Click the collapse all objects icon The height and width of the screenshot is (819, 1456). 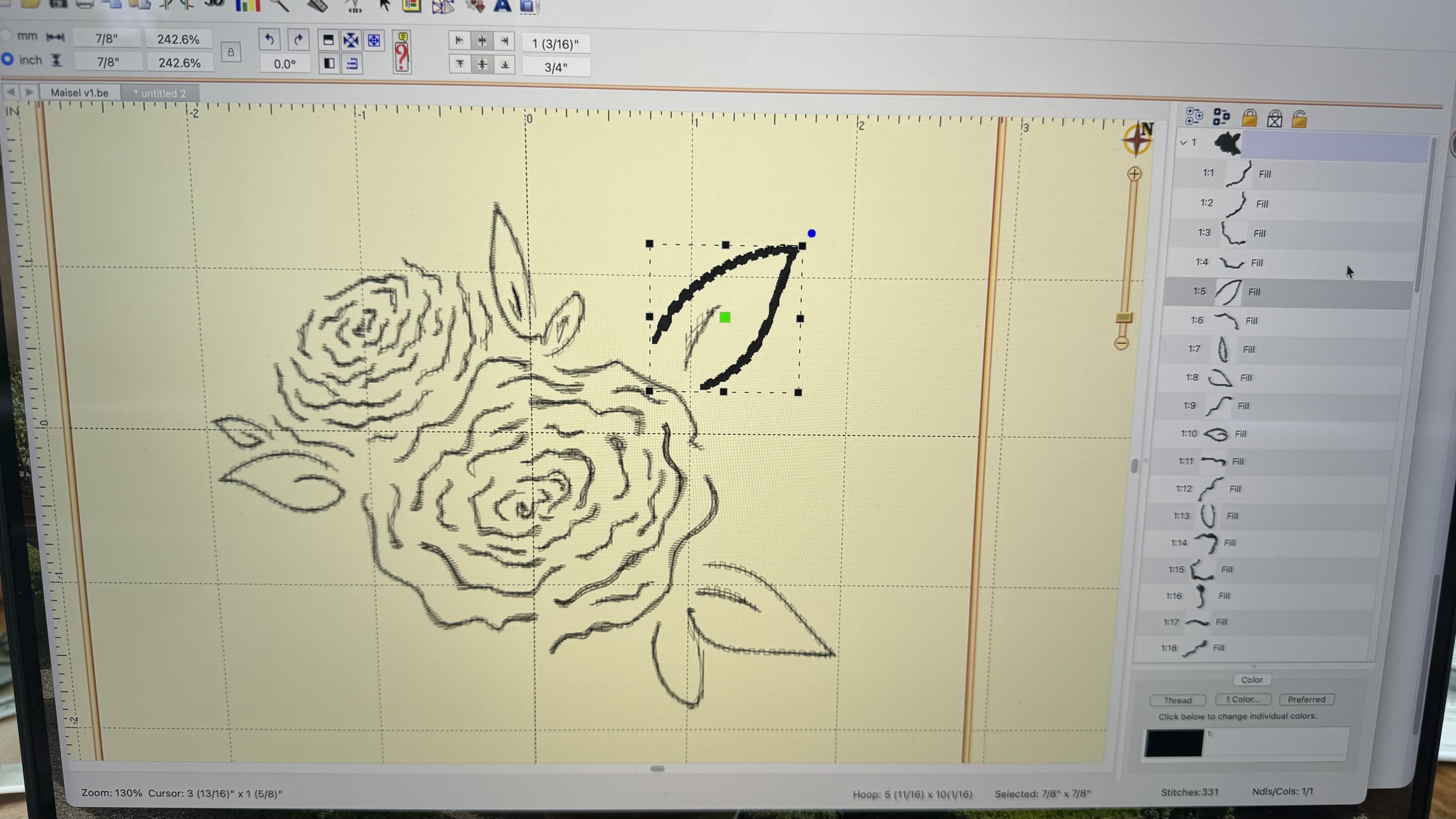[x=1221, y=117]
